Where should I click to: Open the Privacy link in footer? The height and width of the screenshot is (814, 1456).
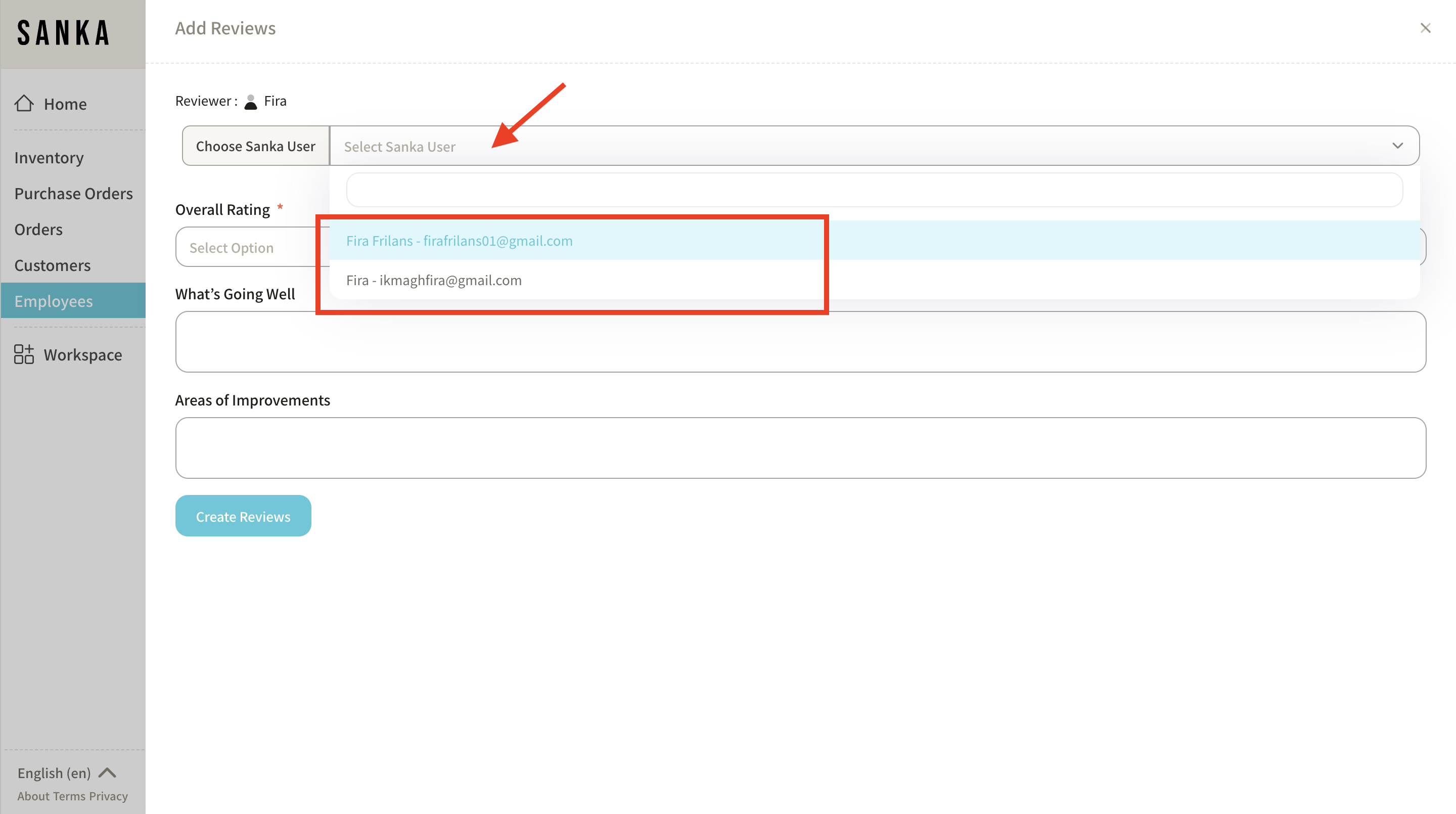[x=108, y=796]
